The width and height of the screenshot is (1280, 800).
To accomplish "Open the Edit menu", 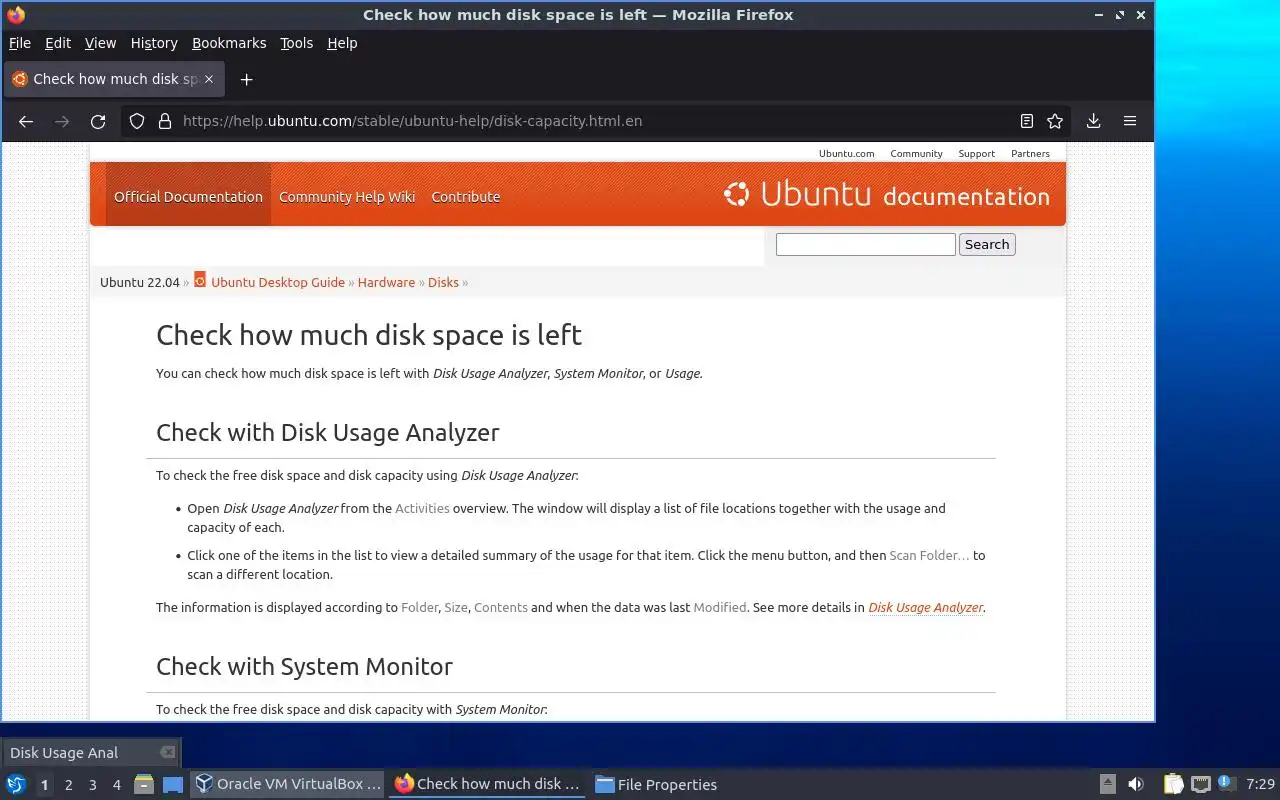I will click(58, 43).
